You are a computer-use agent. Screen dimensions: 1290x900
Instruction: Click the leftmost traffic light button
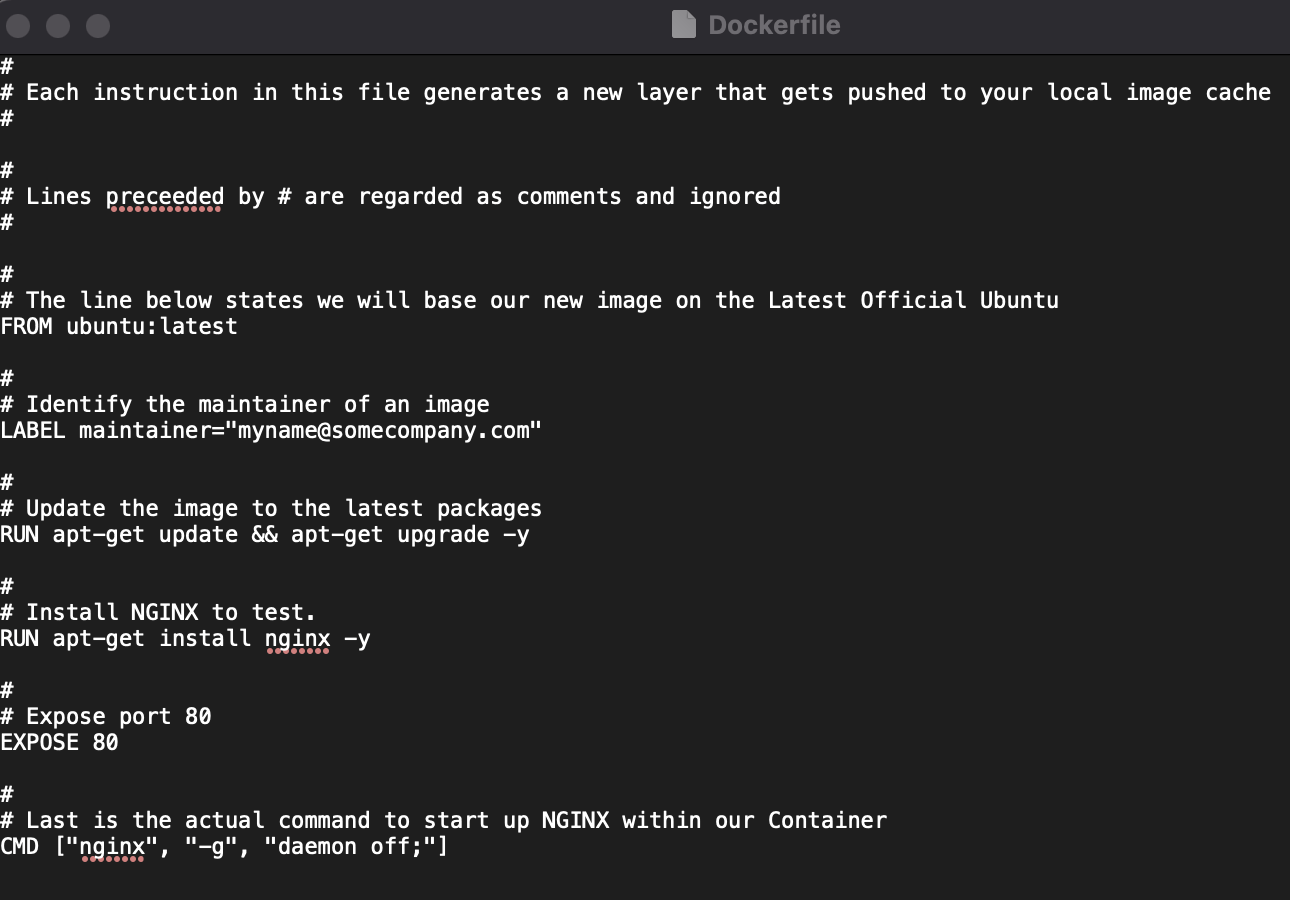point(17,25)
